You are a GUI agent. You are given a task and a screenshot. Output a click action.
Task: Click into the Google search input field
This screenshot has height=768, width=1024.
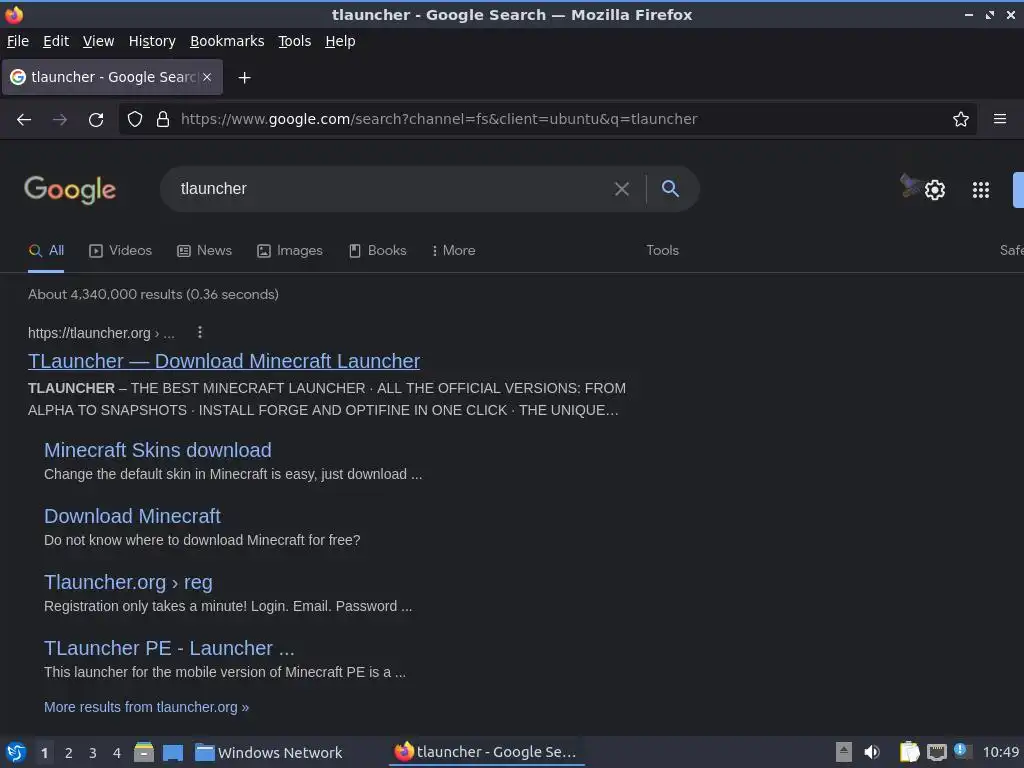click(x=392, y=189)
